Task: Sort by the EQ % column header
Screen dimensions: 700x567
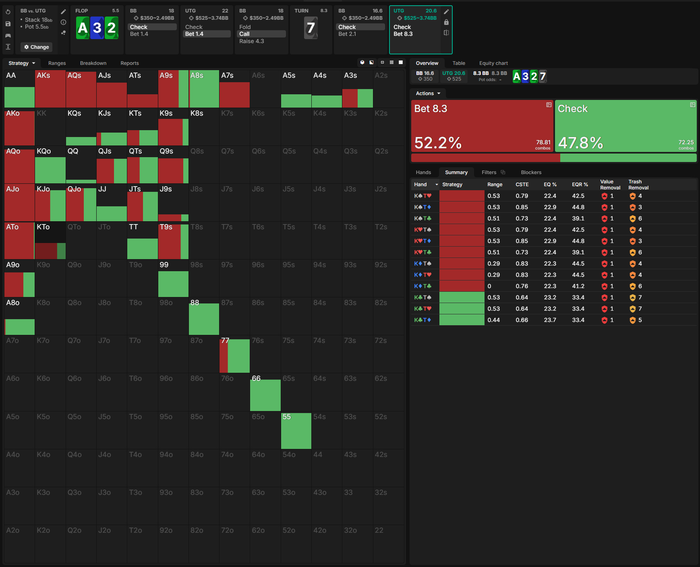Action: [550, 184]
